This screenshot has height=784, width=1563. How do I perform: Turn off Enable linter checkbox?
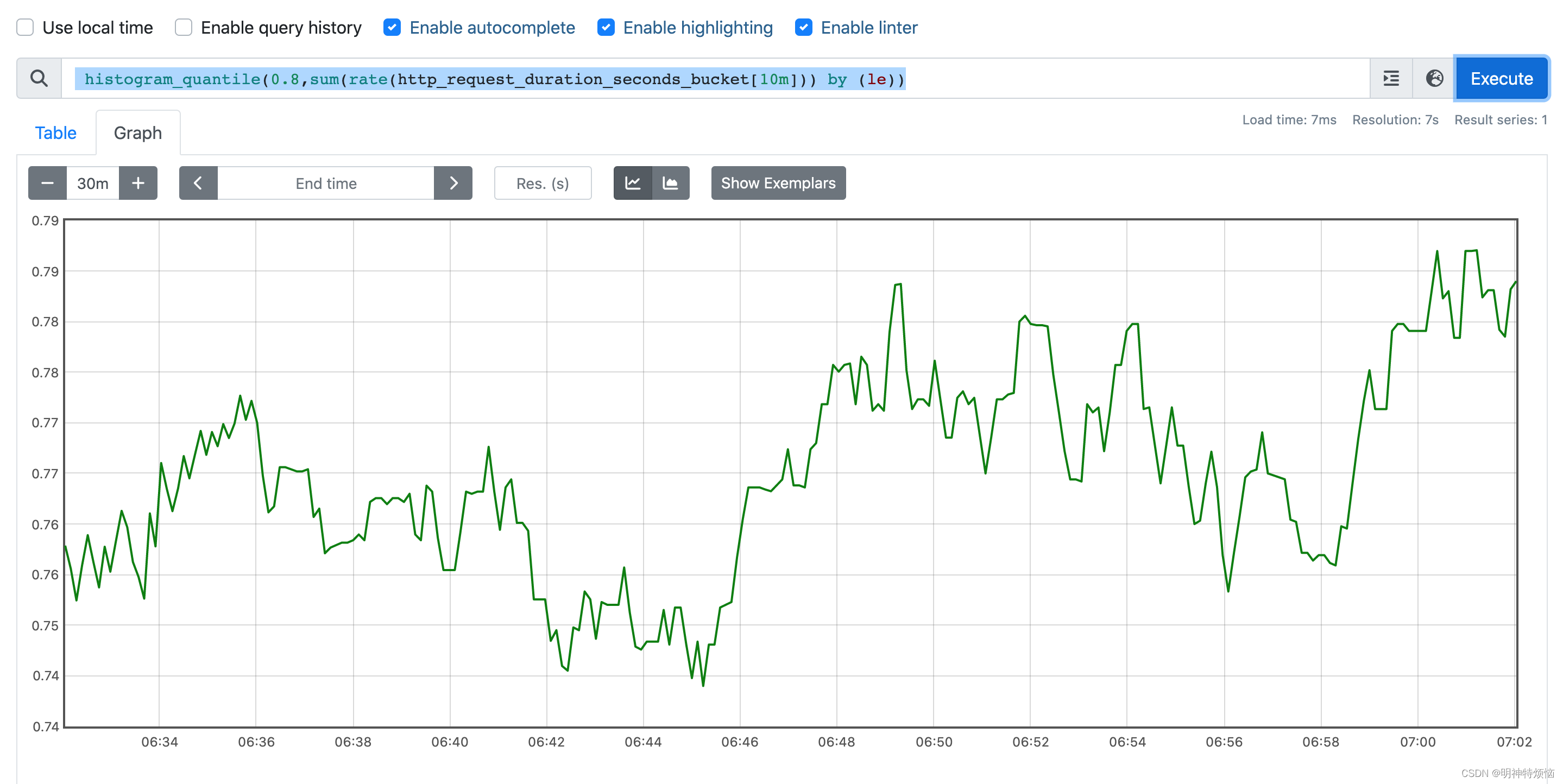(x=803, y=27)
